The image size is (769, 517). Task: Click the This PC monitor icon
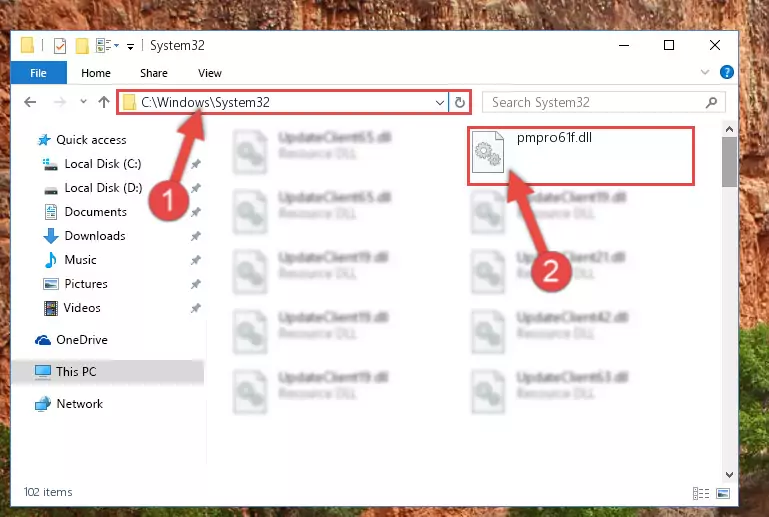coord(43,372)
